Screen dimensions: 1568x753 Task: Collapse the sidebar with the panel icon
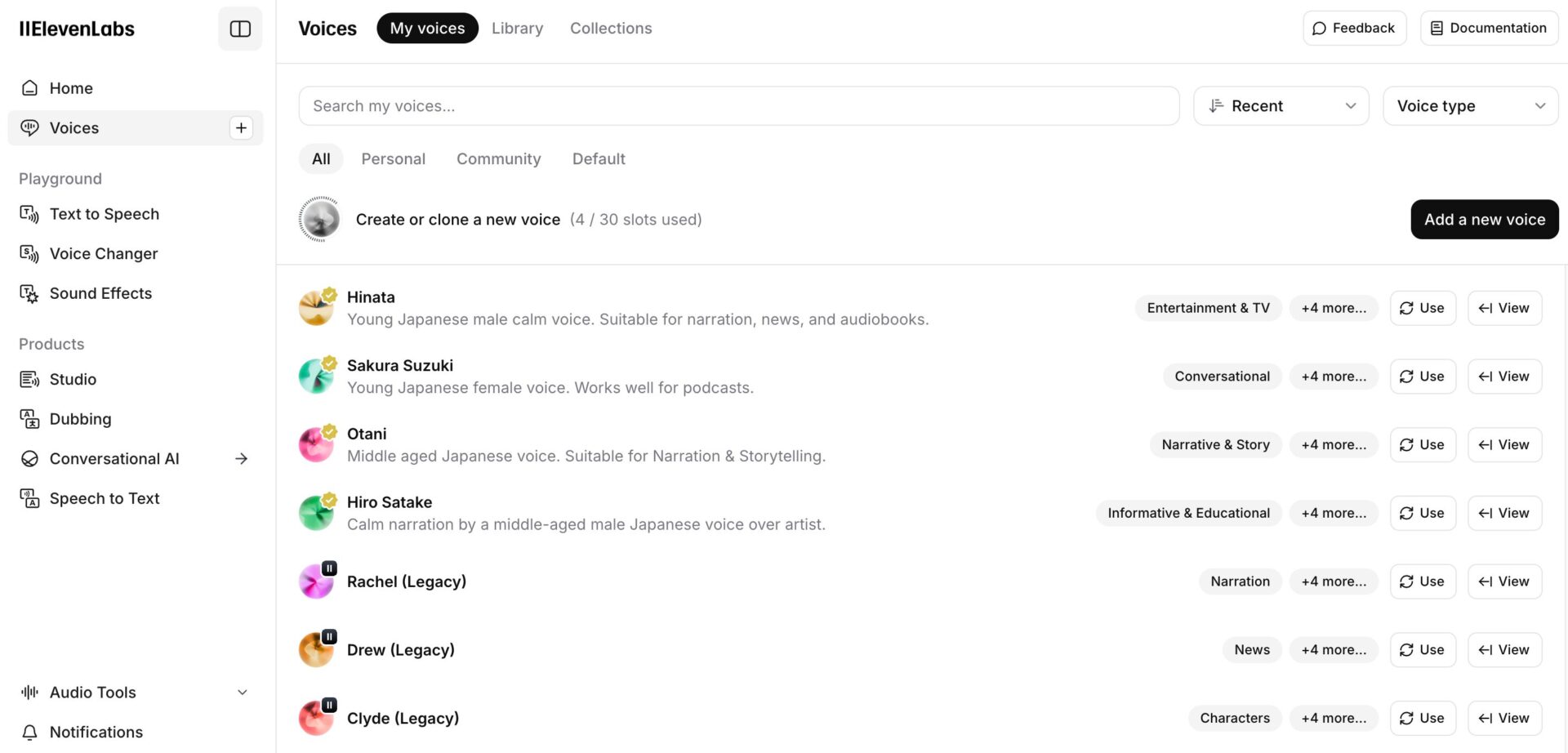(240, 29)
